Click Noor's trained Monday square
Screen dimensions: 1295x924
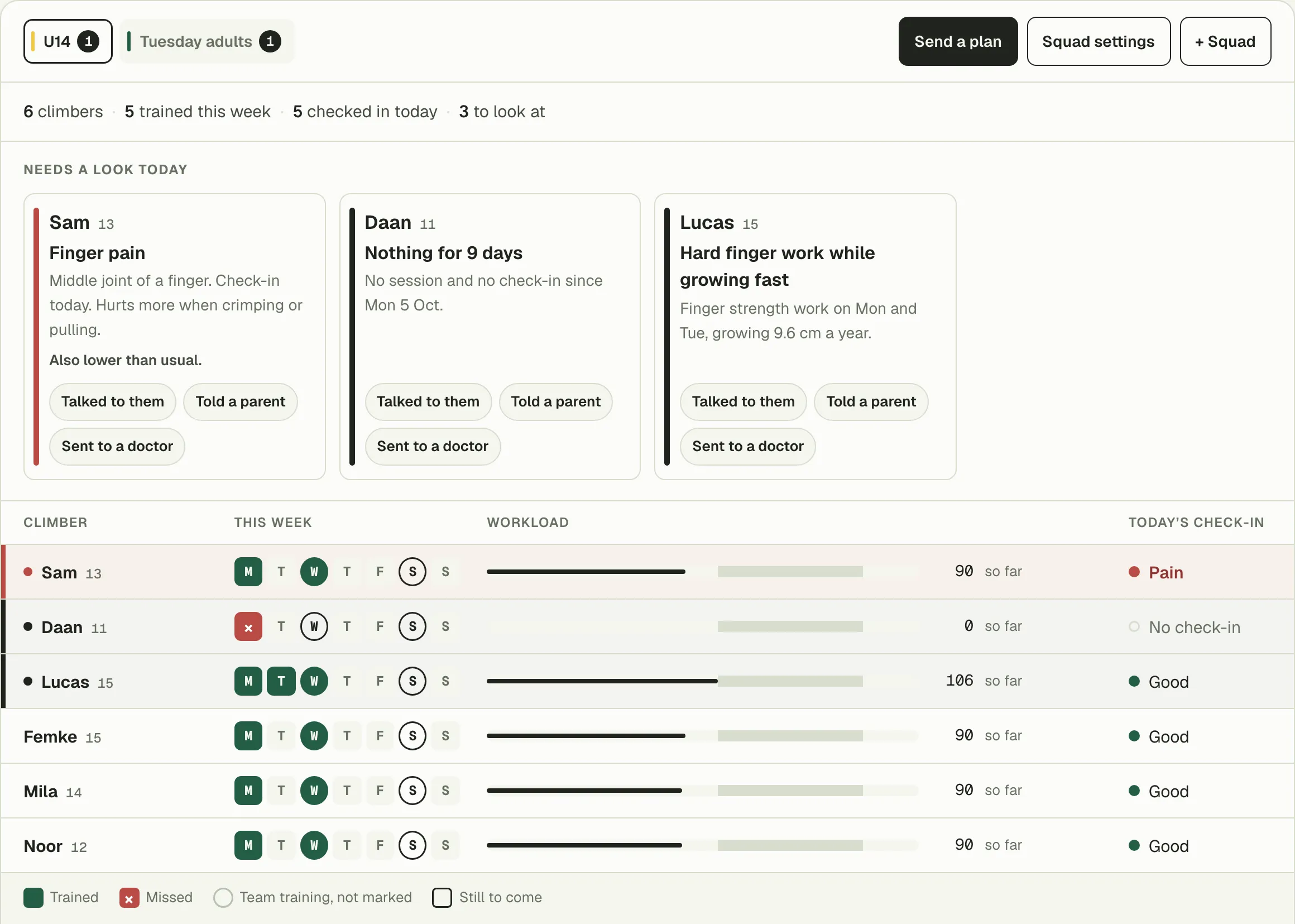tap(248, 845)
